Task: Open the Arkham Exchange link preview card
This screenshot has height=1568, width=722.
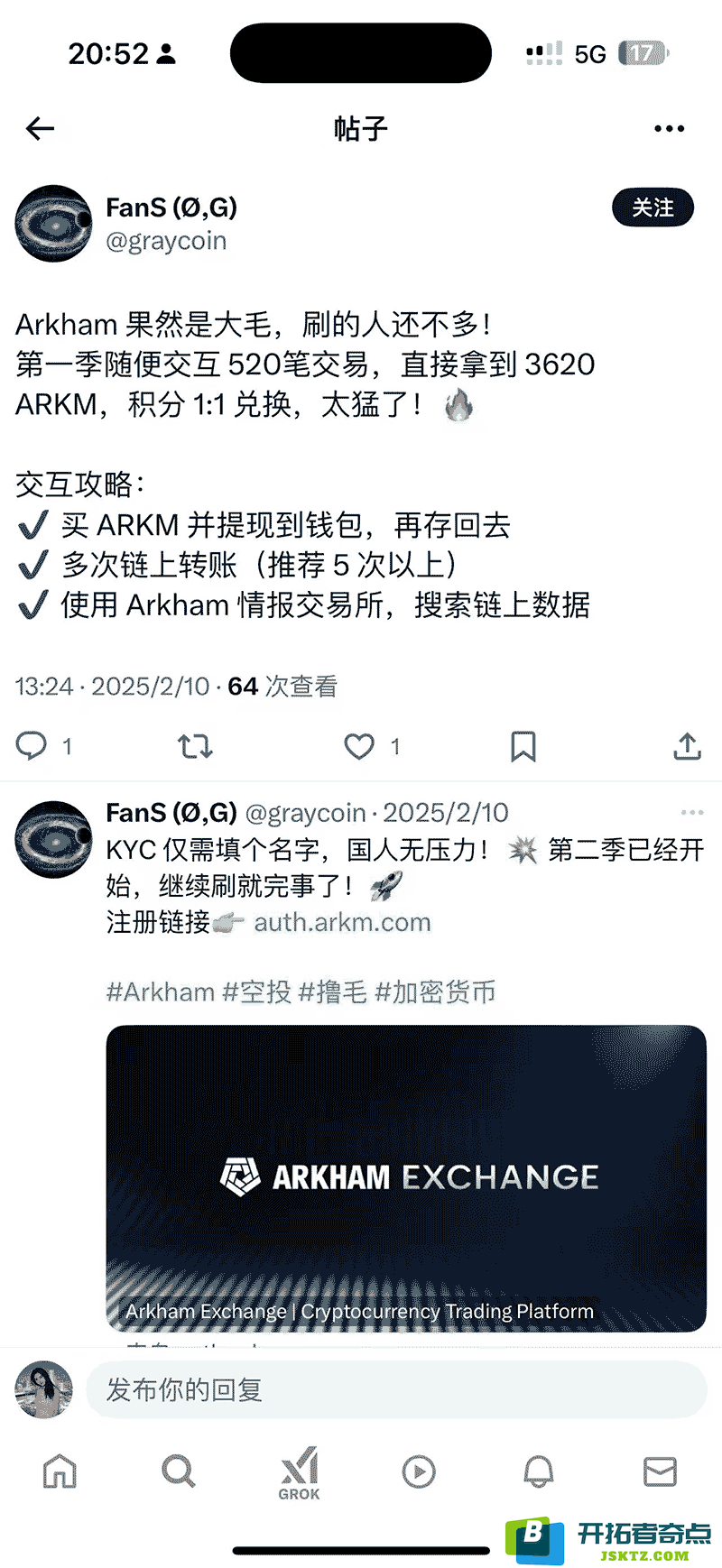Action: pos(406,1178)
